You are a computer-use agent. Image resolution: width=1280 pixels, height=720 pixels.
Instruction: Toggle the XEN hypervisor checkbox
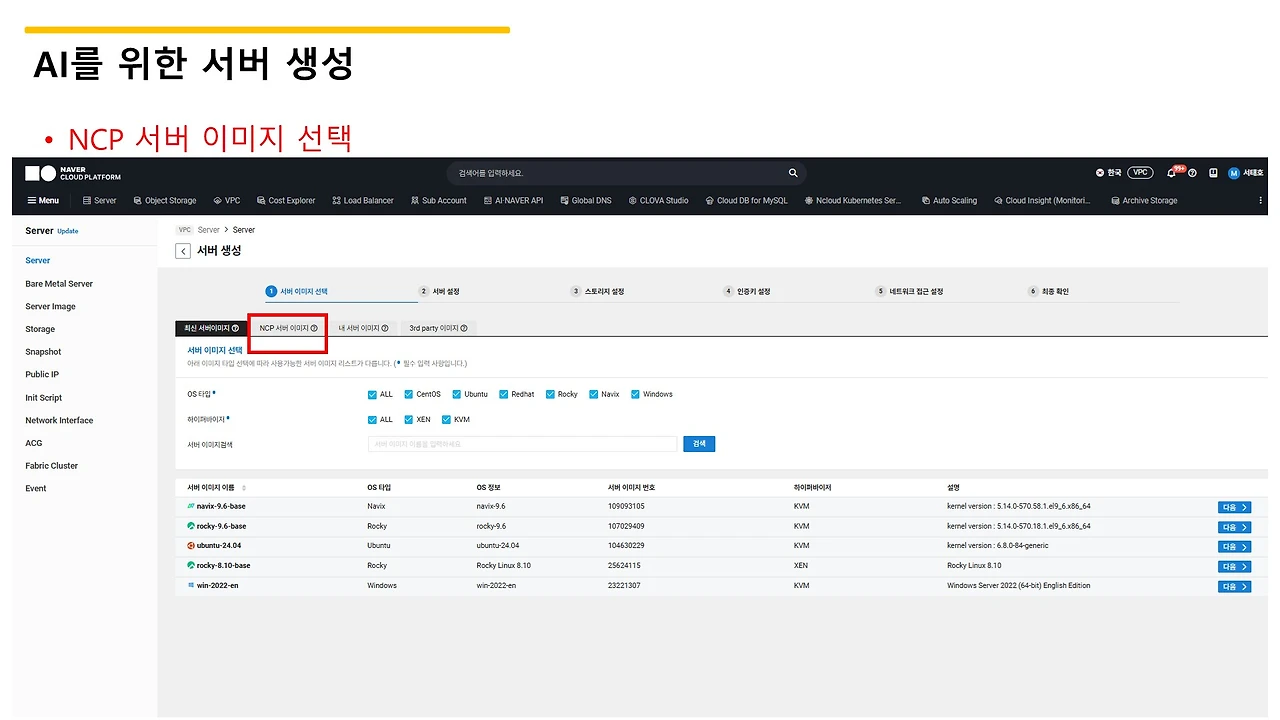click(409, 419)
